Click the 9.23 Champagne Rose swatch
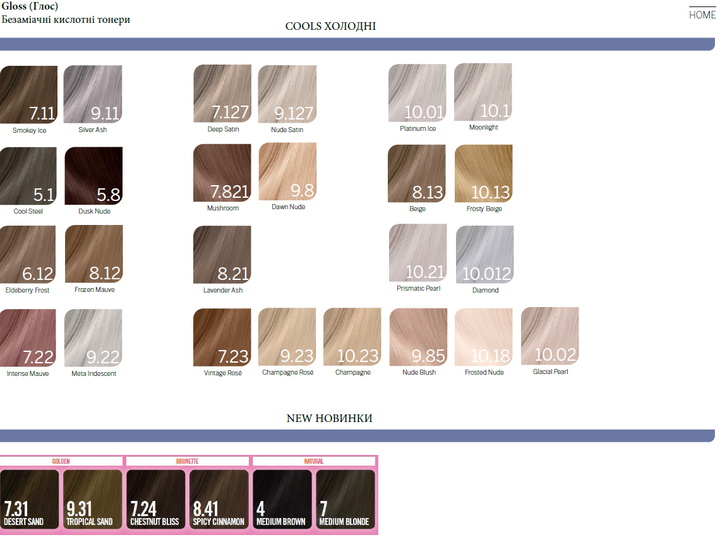Viewport: 720px width, 539px height. pos(287,337)
